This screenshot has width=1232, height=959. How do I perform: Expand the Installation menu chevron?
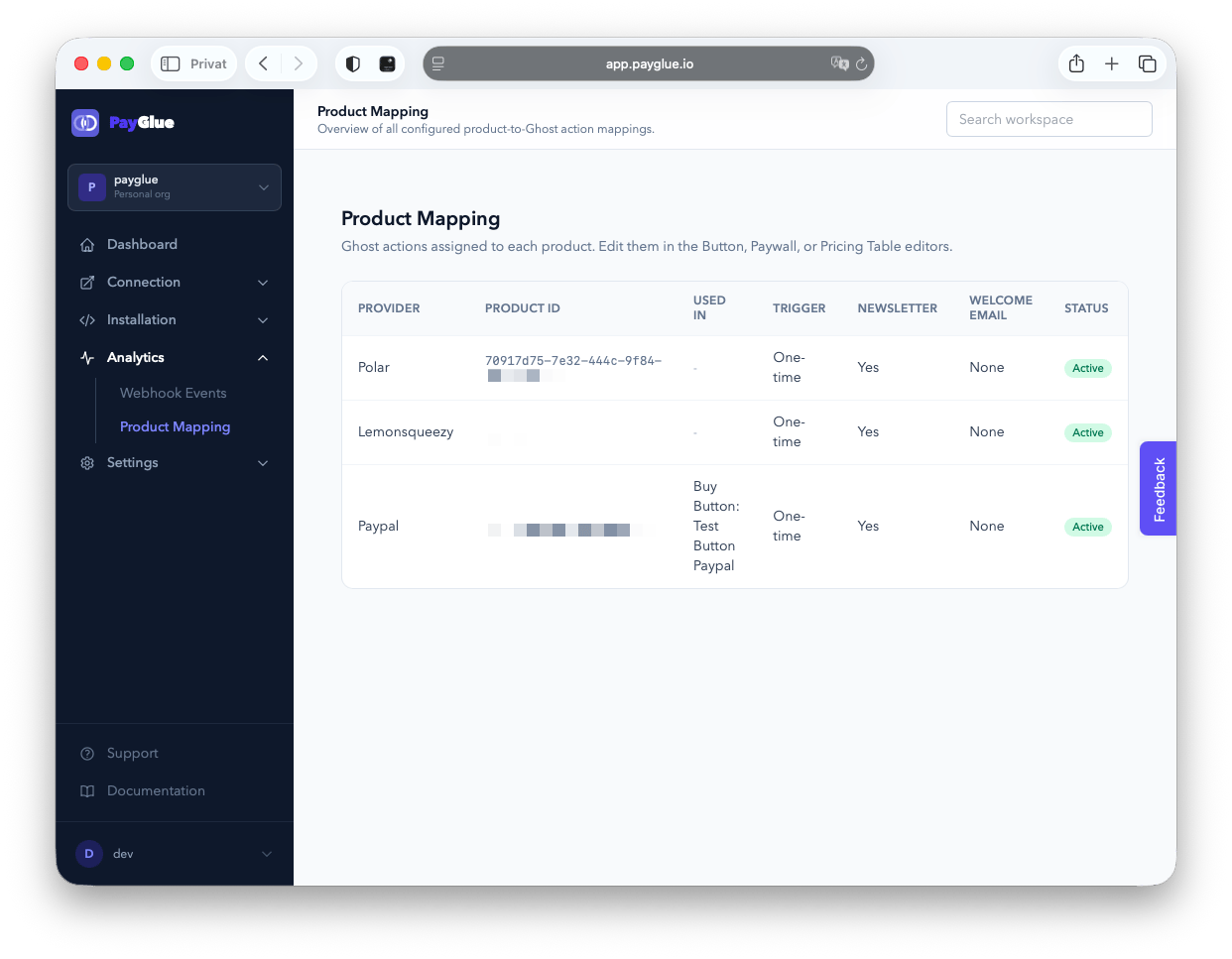263,320
